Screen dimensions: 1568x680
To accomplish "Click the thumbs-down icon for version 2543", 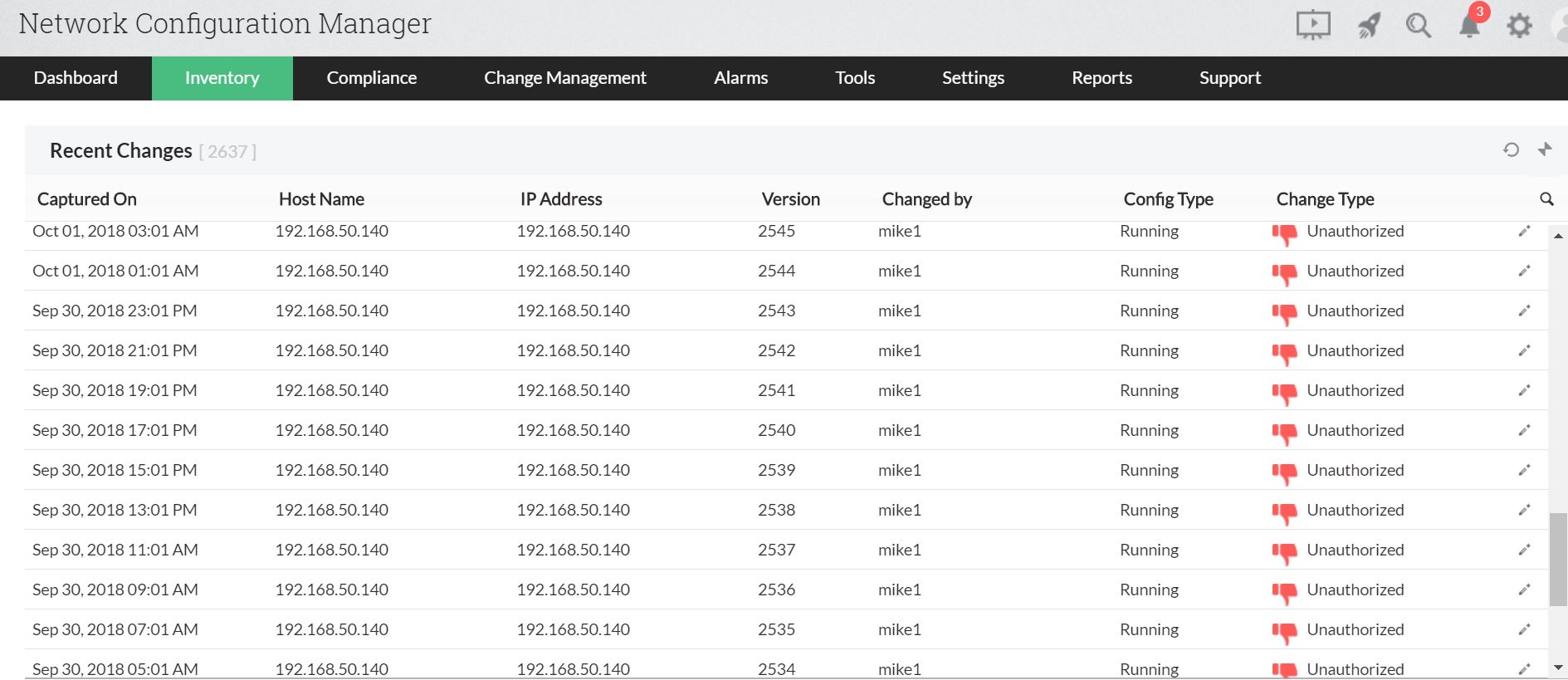I will click(x=1284, y=312).
